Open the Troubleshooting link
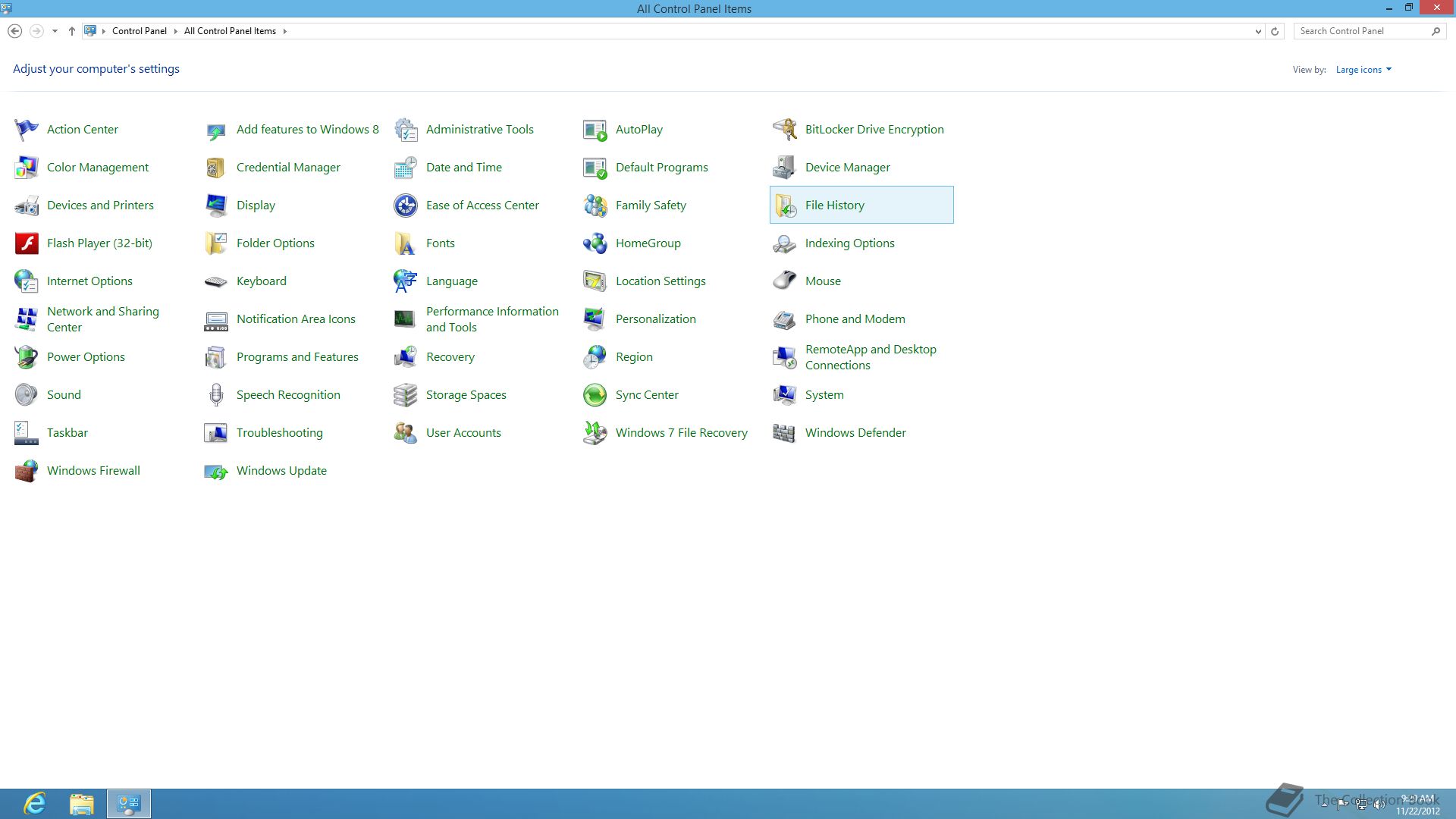This screenshot has width=1456, height=819. click(279, 433)
